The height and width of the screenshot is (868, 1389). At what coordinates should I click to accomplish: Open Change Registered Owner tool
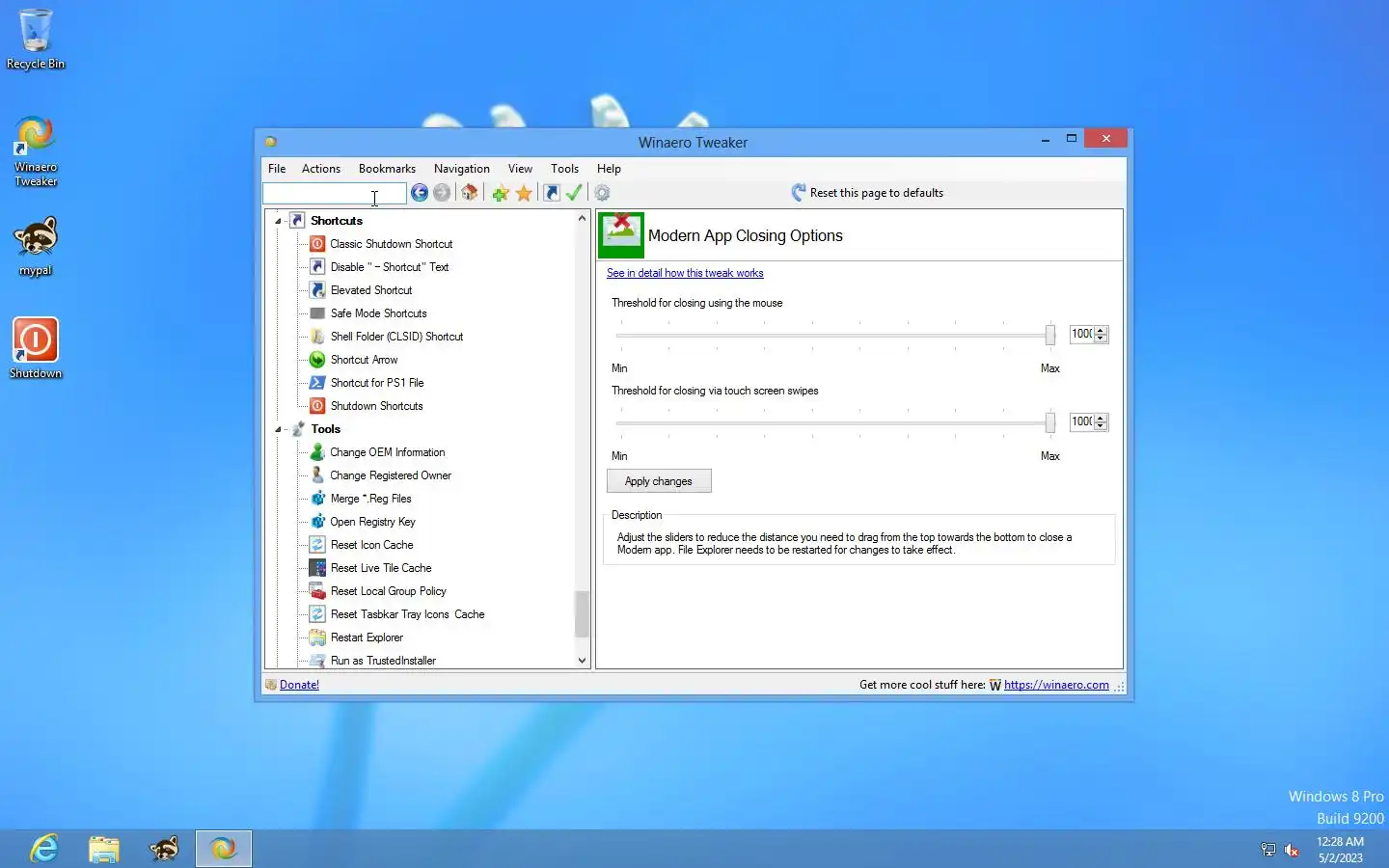(x=390, y=475)
